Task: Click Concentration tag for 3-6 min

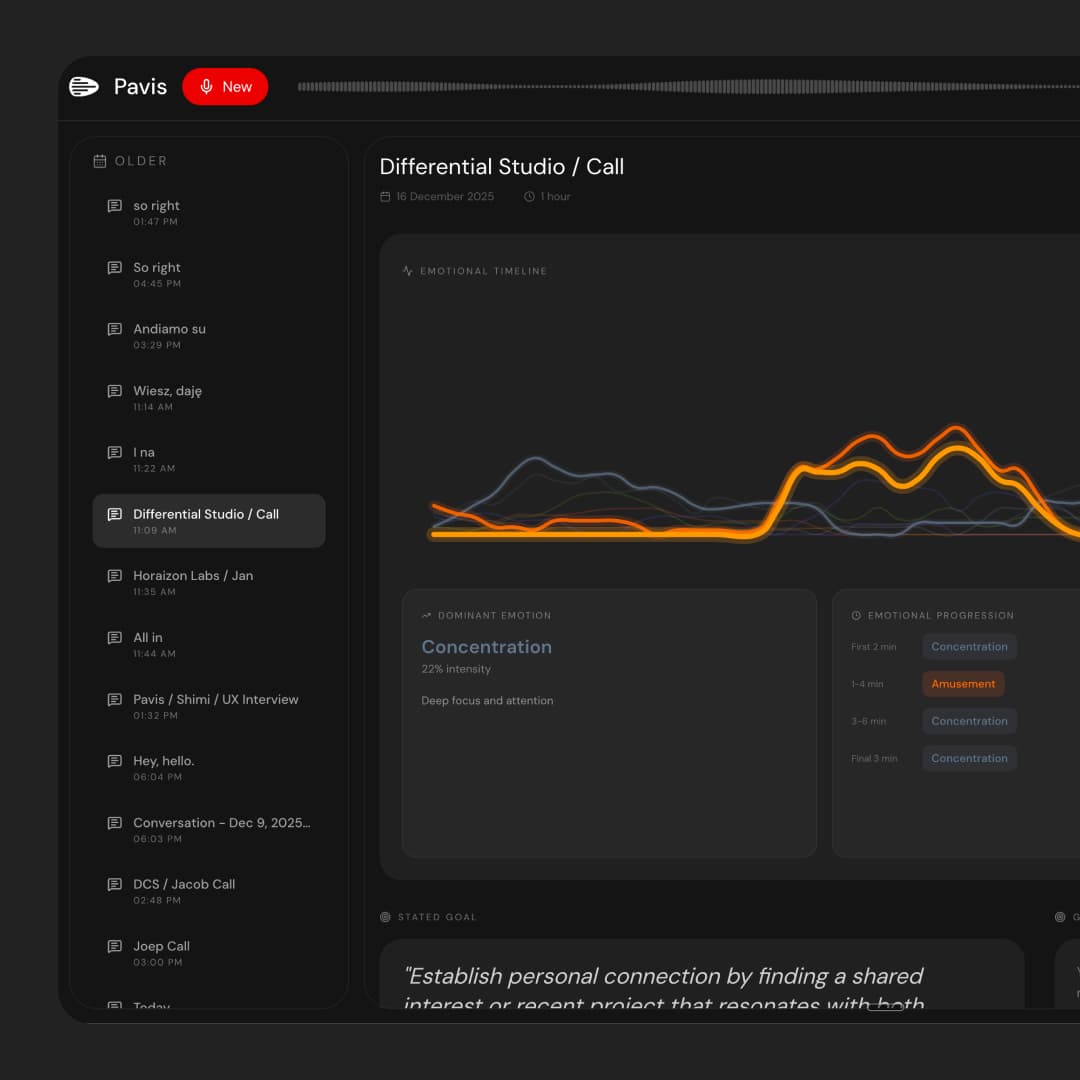Action: pyautogui.click(x=970, y=721)
